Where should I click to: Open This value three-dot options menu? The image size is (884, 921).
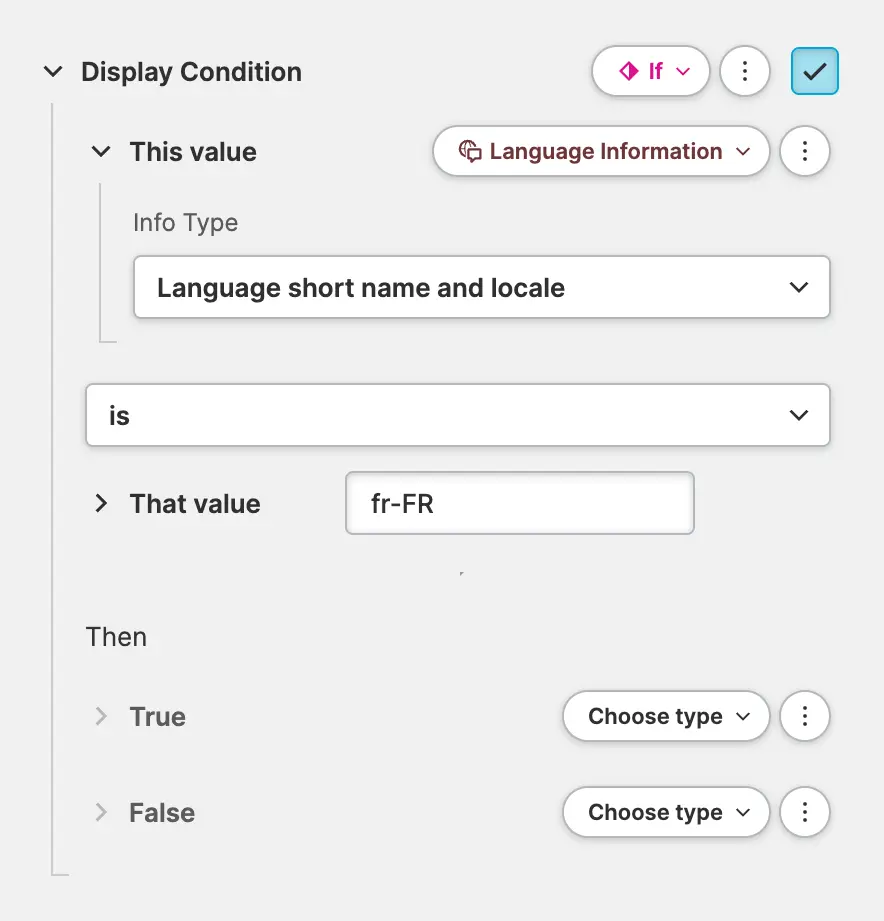point(804,152)
